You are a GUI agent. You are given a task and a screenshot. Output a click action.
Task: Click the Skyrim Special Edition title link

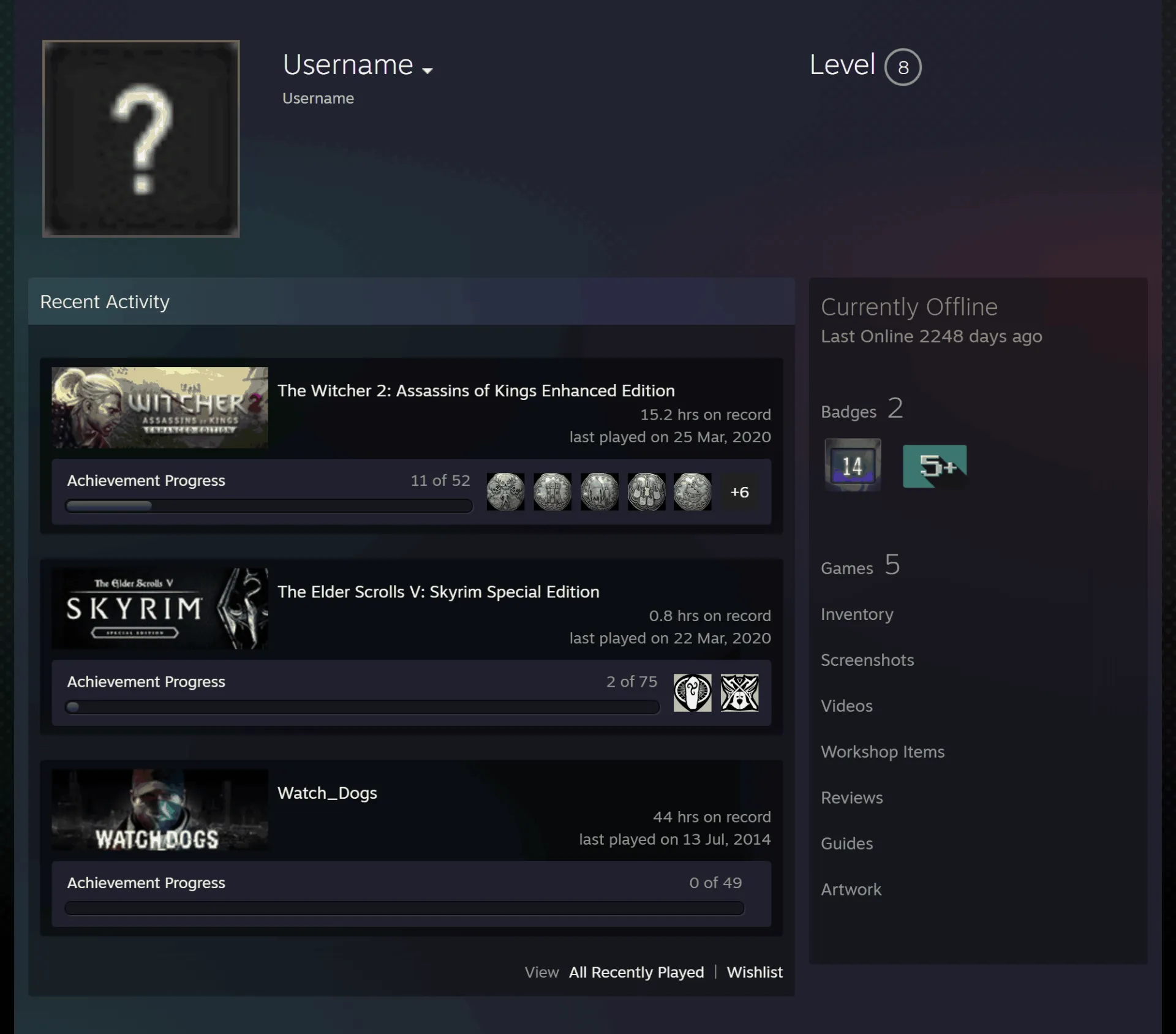point(439,592)
